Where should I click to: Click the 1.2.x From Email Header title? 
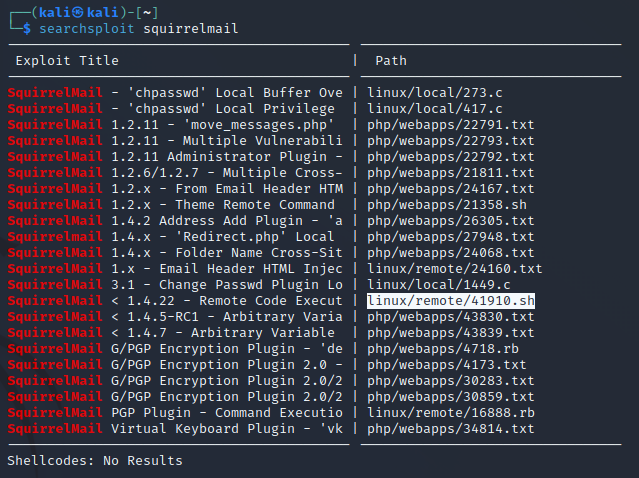click(175, 189)
